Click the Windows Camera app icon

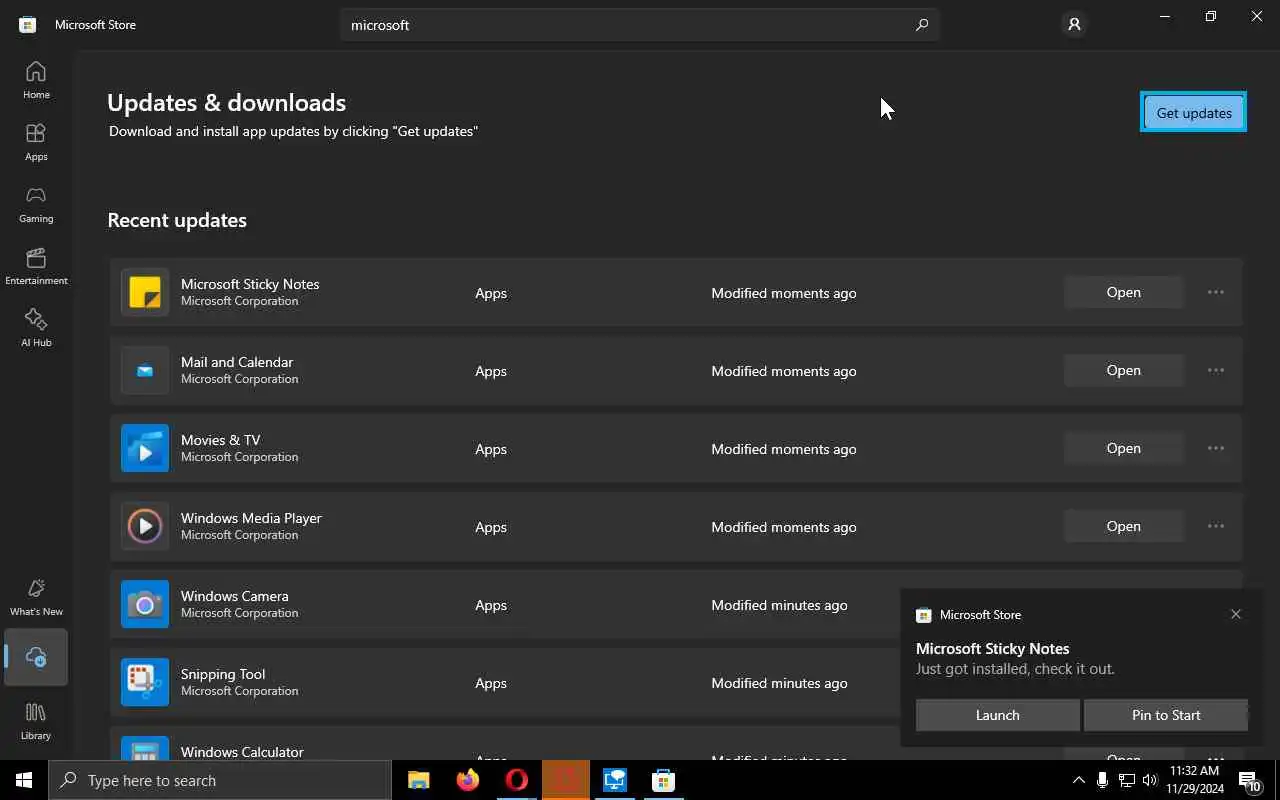[145, 605]
